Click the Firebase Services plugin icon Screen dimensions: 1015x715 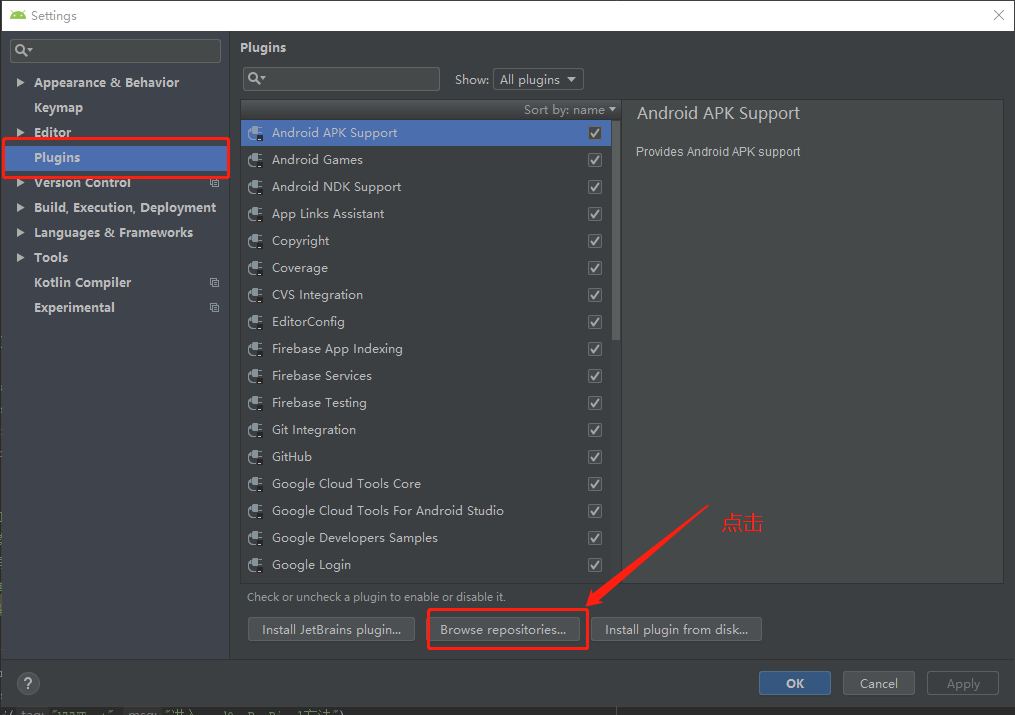256,376
